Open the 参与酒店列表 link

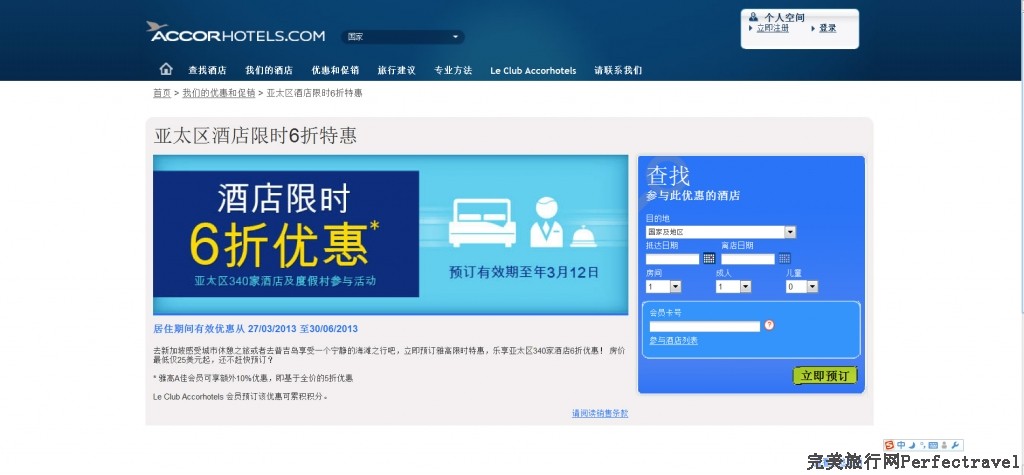coord(673,340)
